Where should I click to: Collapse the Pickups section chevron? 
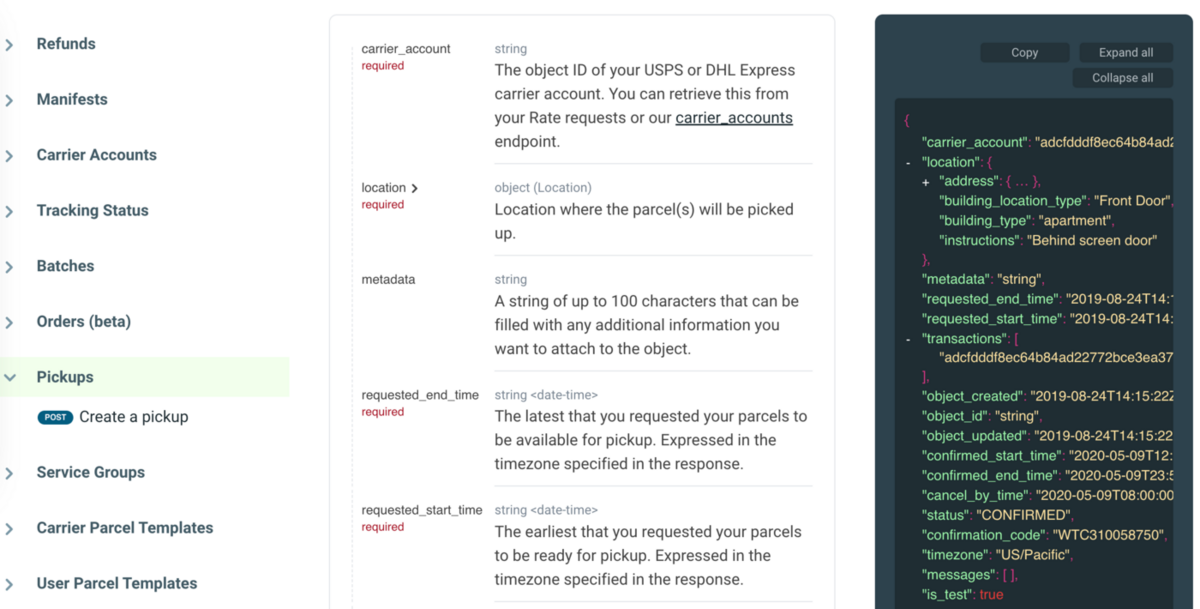point(10,378)
